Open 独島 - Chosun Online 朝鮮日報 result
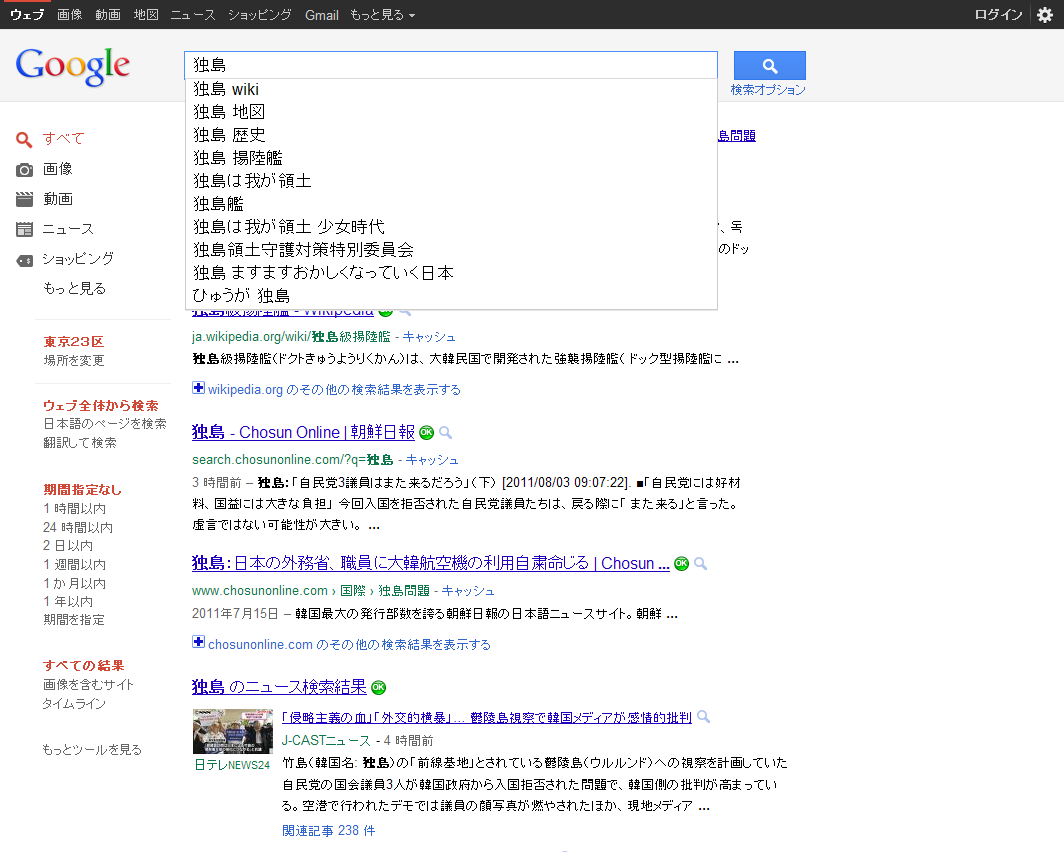This screenshot has width=1064, height=852. tap(303, 432)
